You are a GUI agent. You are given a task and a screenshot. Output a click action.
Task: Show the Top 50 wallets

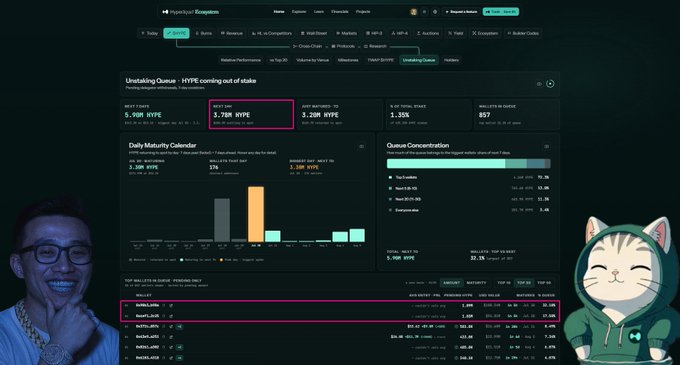tap(544, 283)
